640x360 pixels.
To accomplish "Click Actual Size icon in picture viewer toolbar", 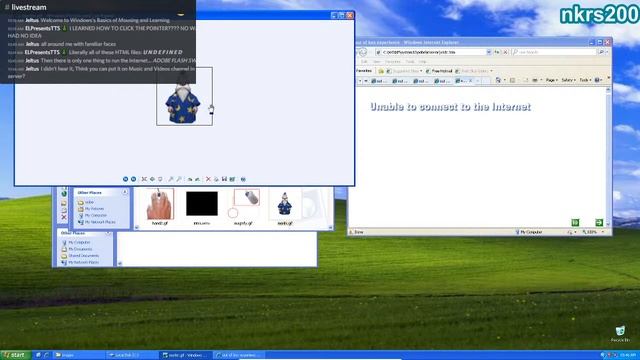I will pyautogui.click(x=152, y=179).
